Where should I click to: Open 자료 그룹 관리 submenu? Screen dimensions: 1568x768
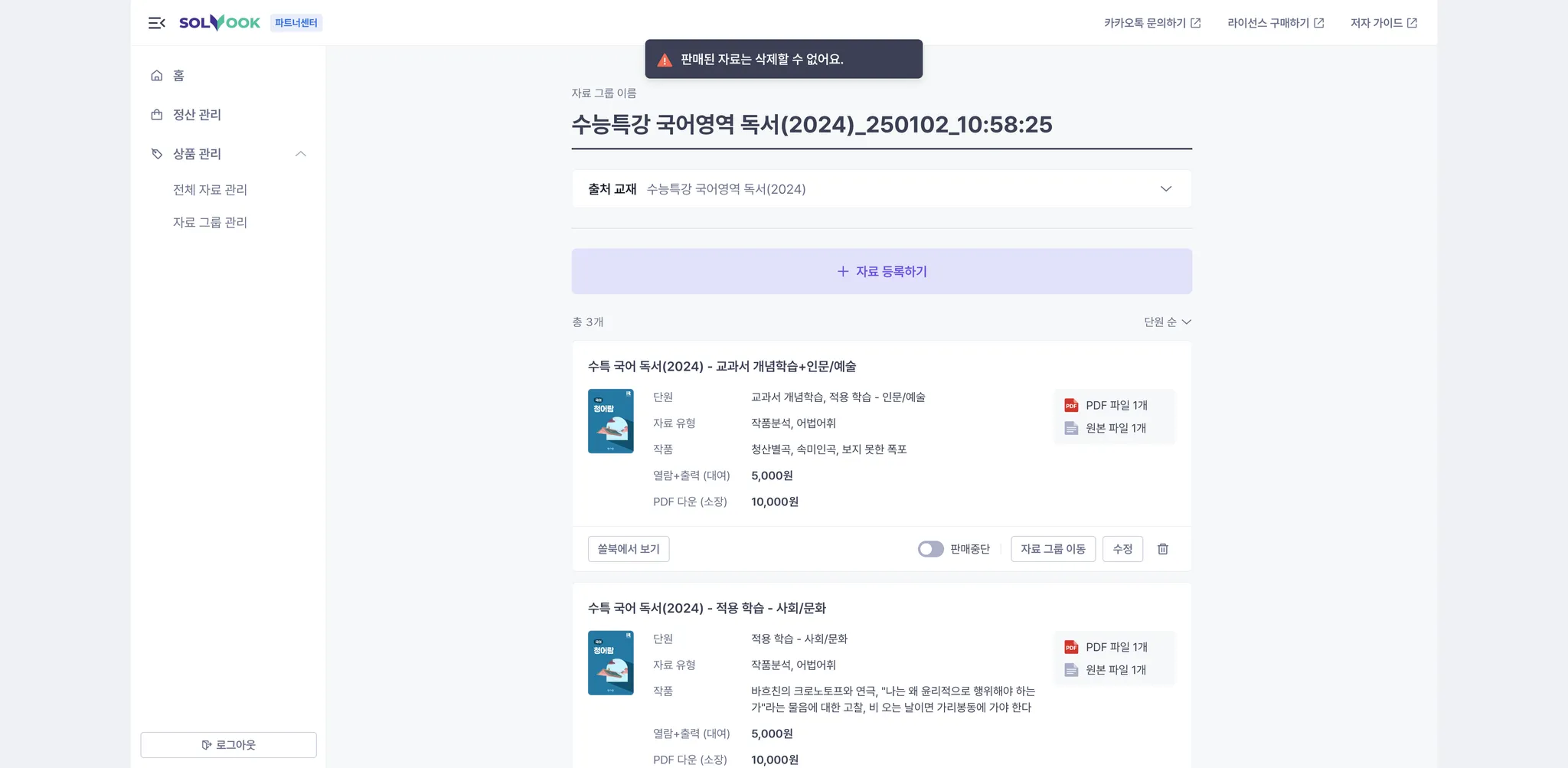(210, 222)
